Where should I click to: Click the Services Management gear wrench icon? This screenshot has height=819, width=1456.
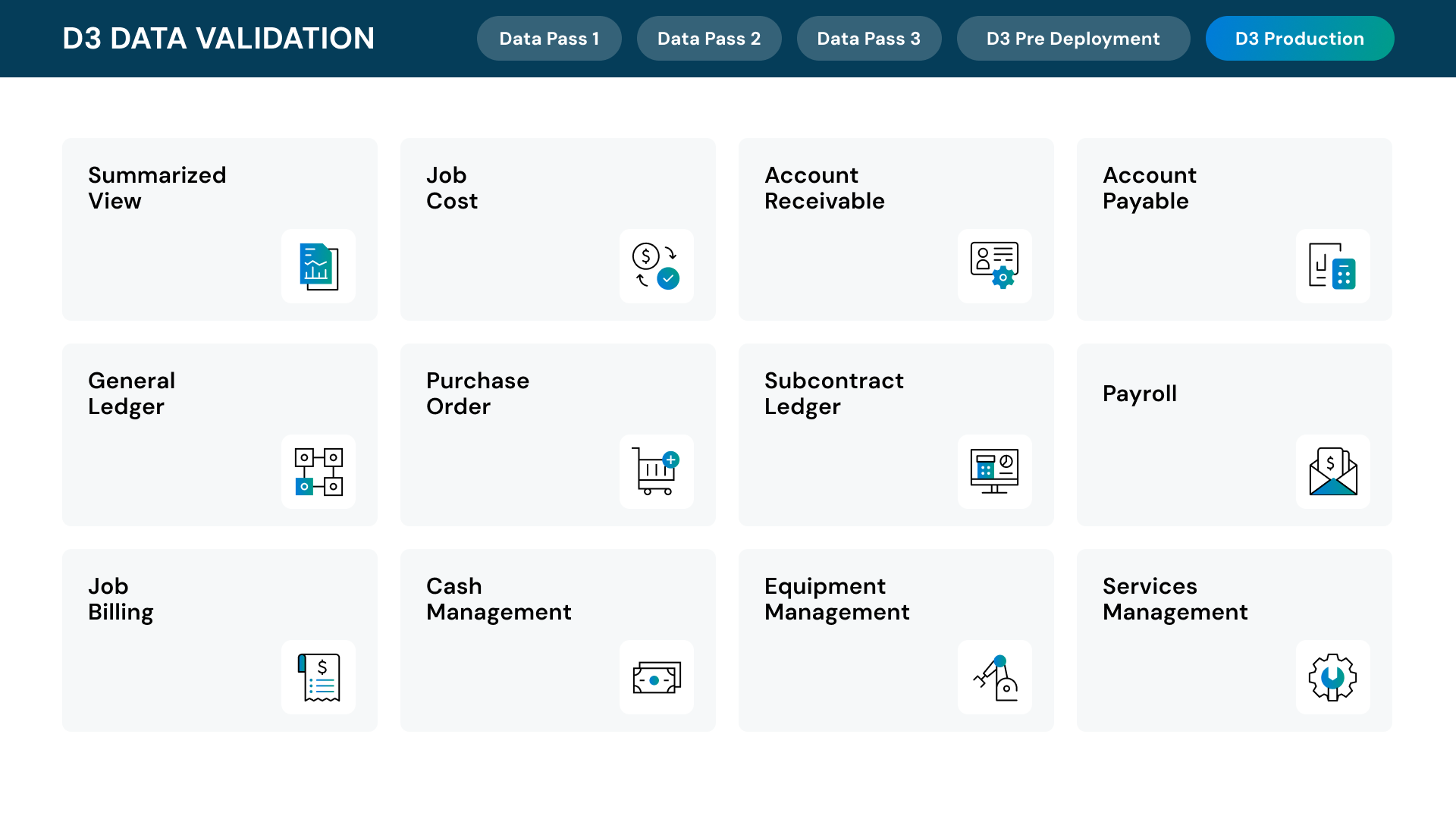(1333, 677)
